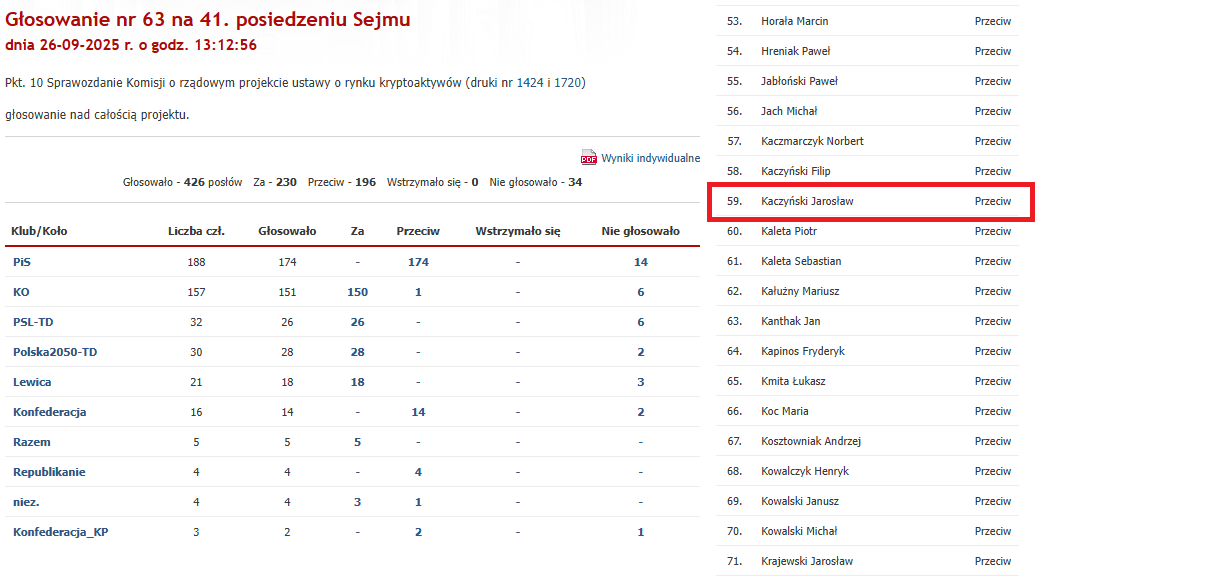Click the Nie głosowało column header
Image resolution: width=1210 pixels, height=584 pixels.
tap(640, 231)
